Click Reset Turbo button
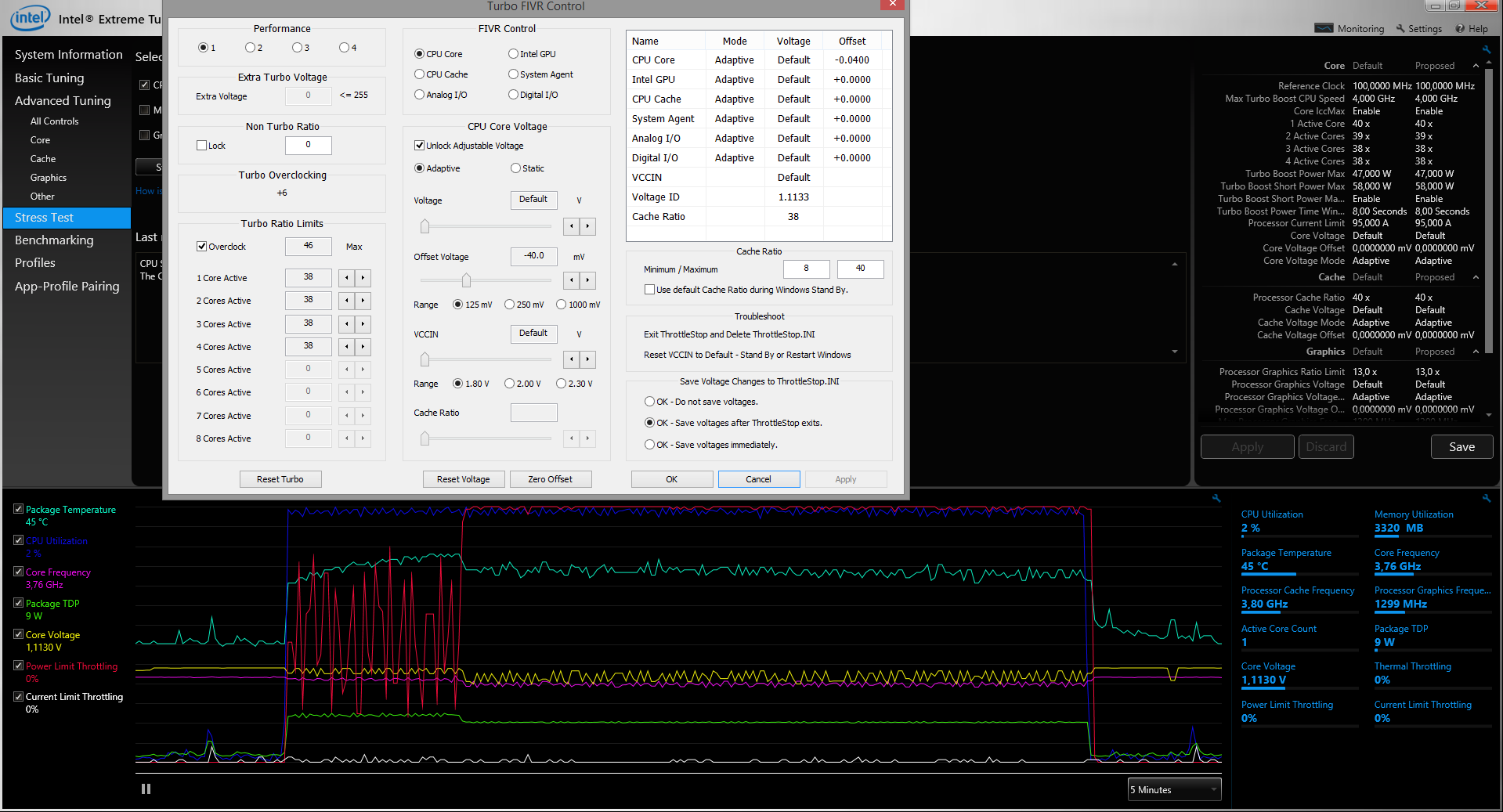This screenshot has height=812, width=1503. pos(280,479)
